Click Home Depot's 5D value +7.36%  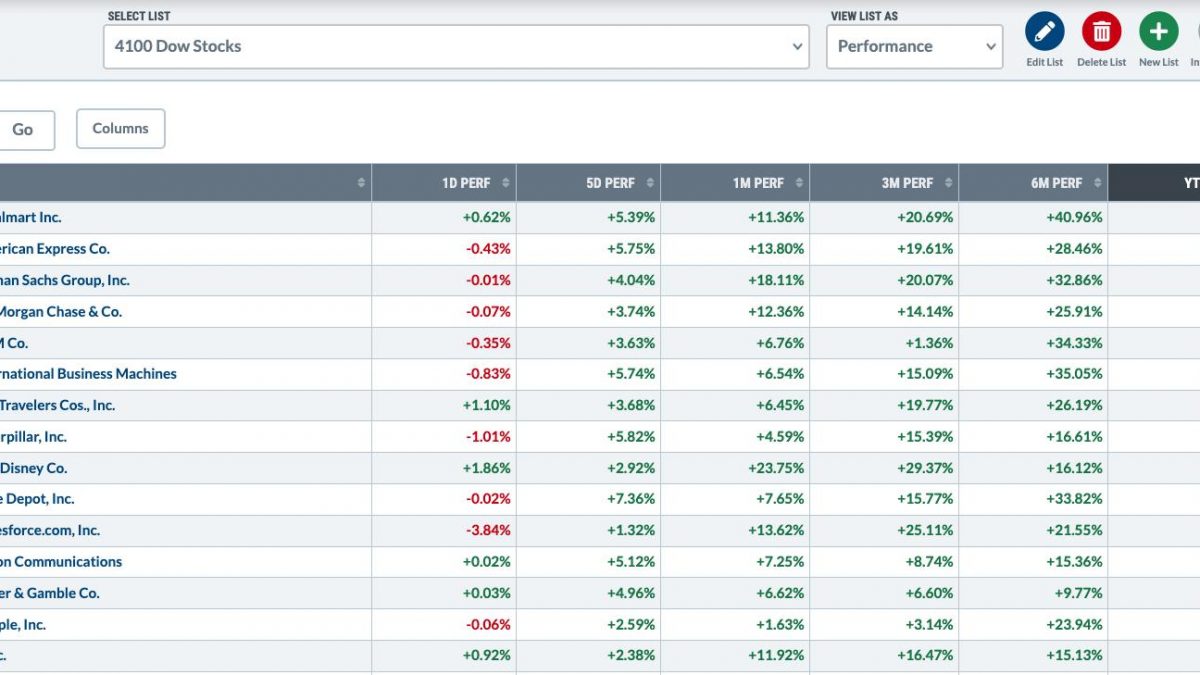[x=631, y=499]
